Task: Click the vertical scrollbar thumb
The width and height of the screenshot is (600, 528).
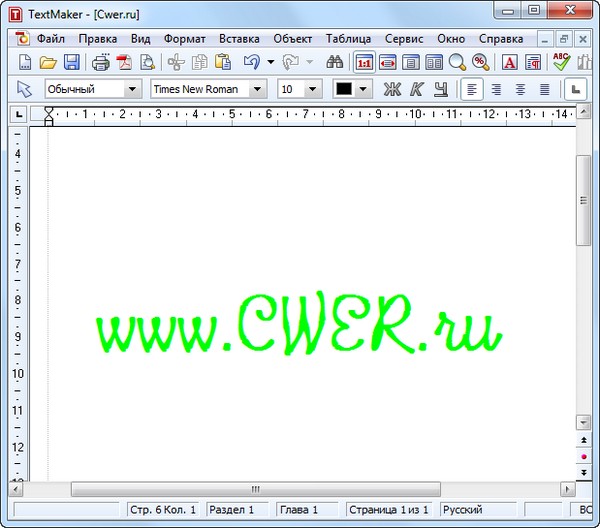Action: [x=583, y=200]
